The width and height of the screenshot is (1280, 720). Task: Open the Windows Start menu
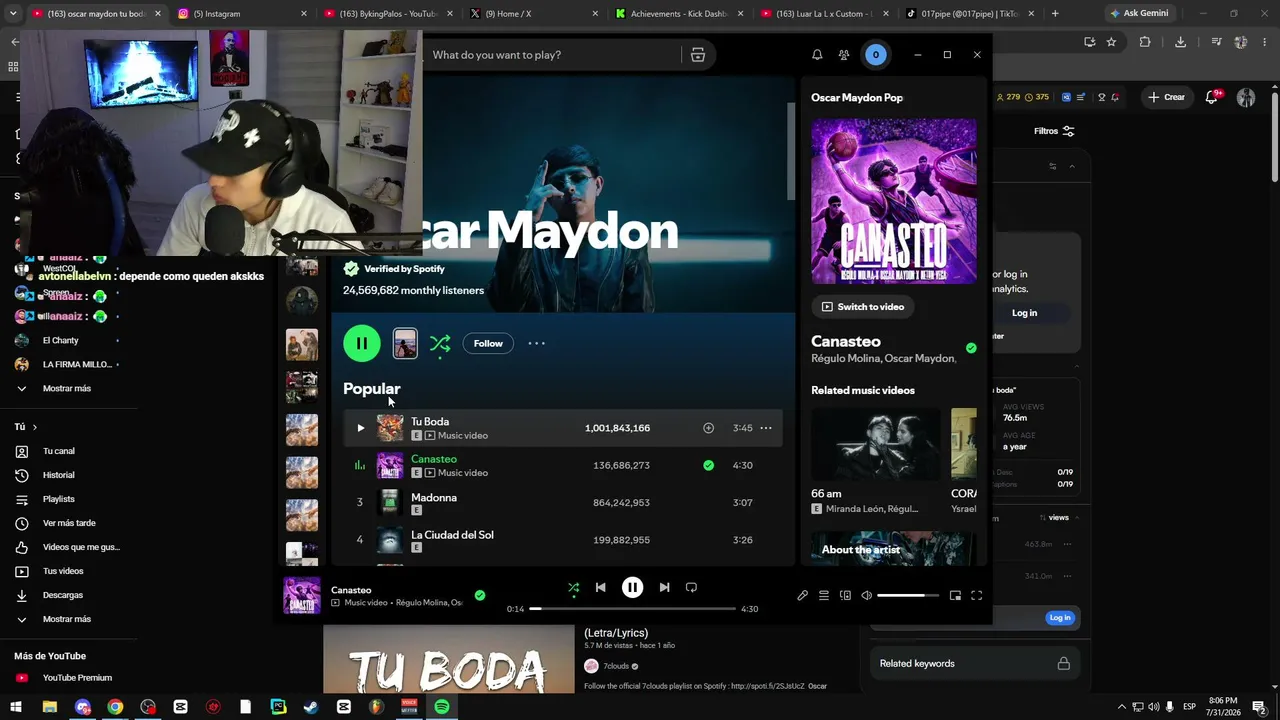coord(17,707)
